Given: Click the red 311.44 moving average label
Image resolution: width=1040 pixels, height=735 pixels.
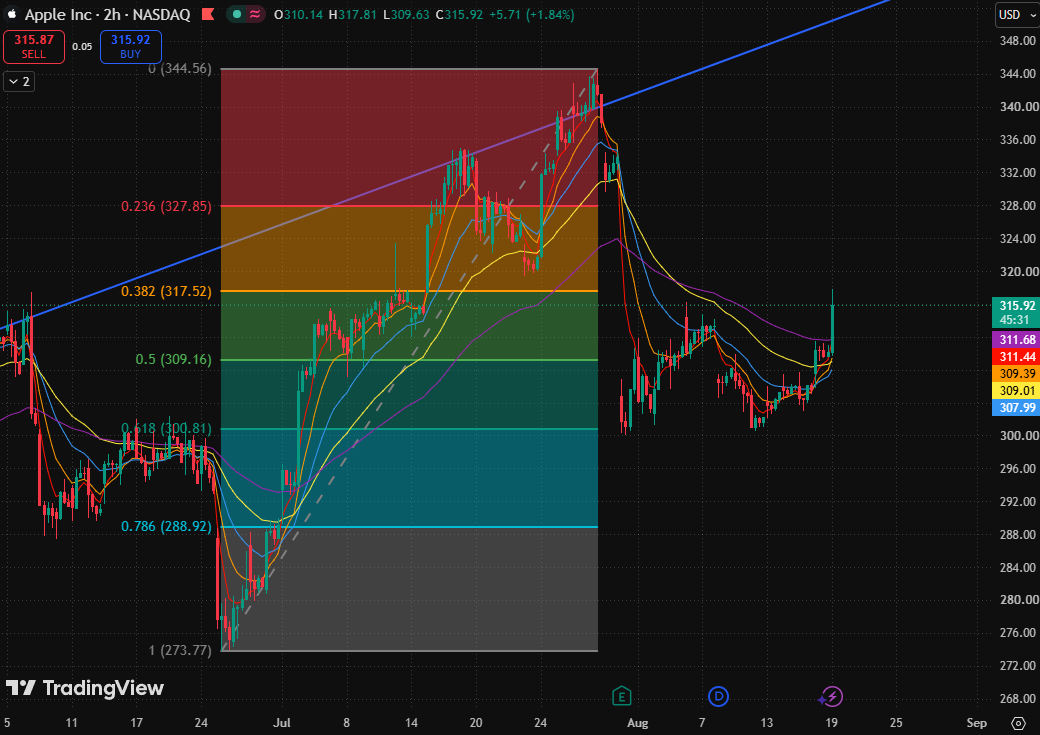Looking at the screenshot, I should [x=1015, y=357].
